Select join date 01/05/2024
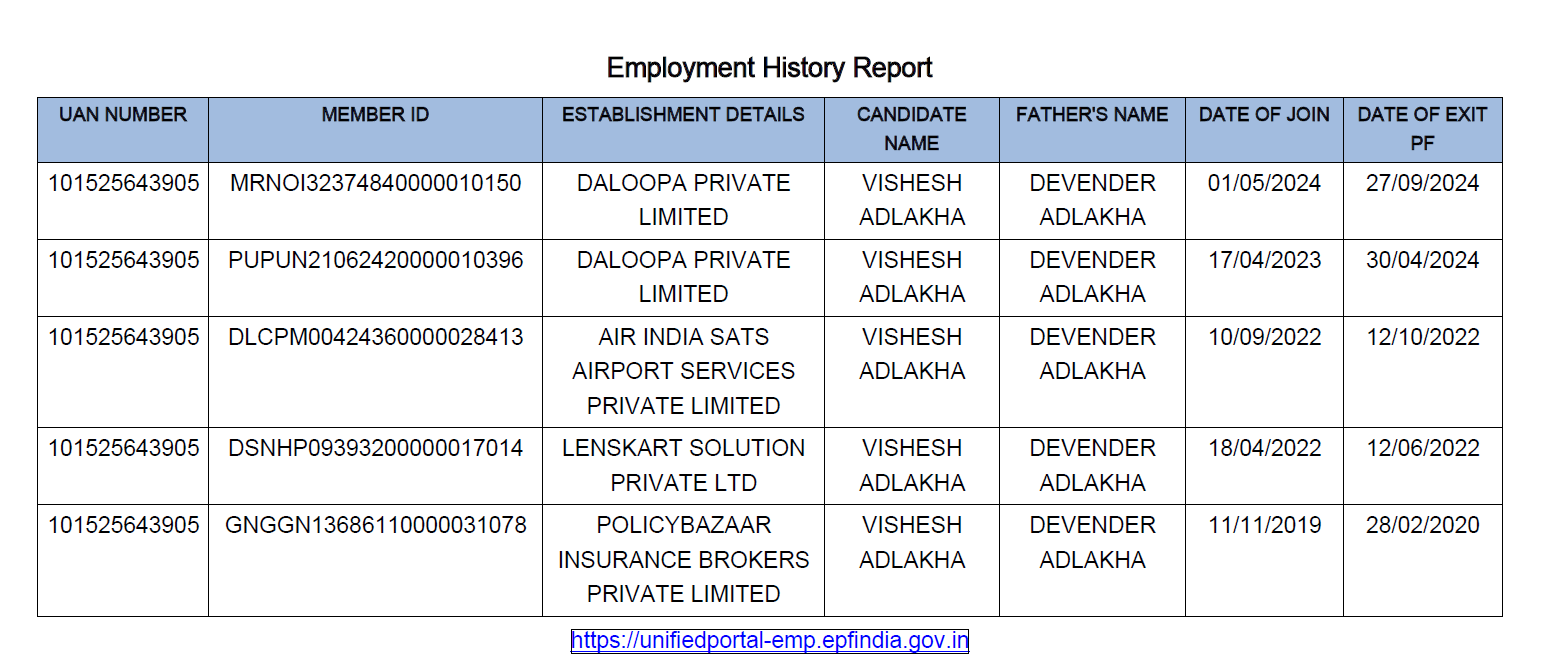 (1264, 184)
